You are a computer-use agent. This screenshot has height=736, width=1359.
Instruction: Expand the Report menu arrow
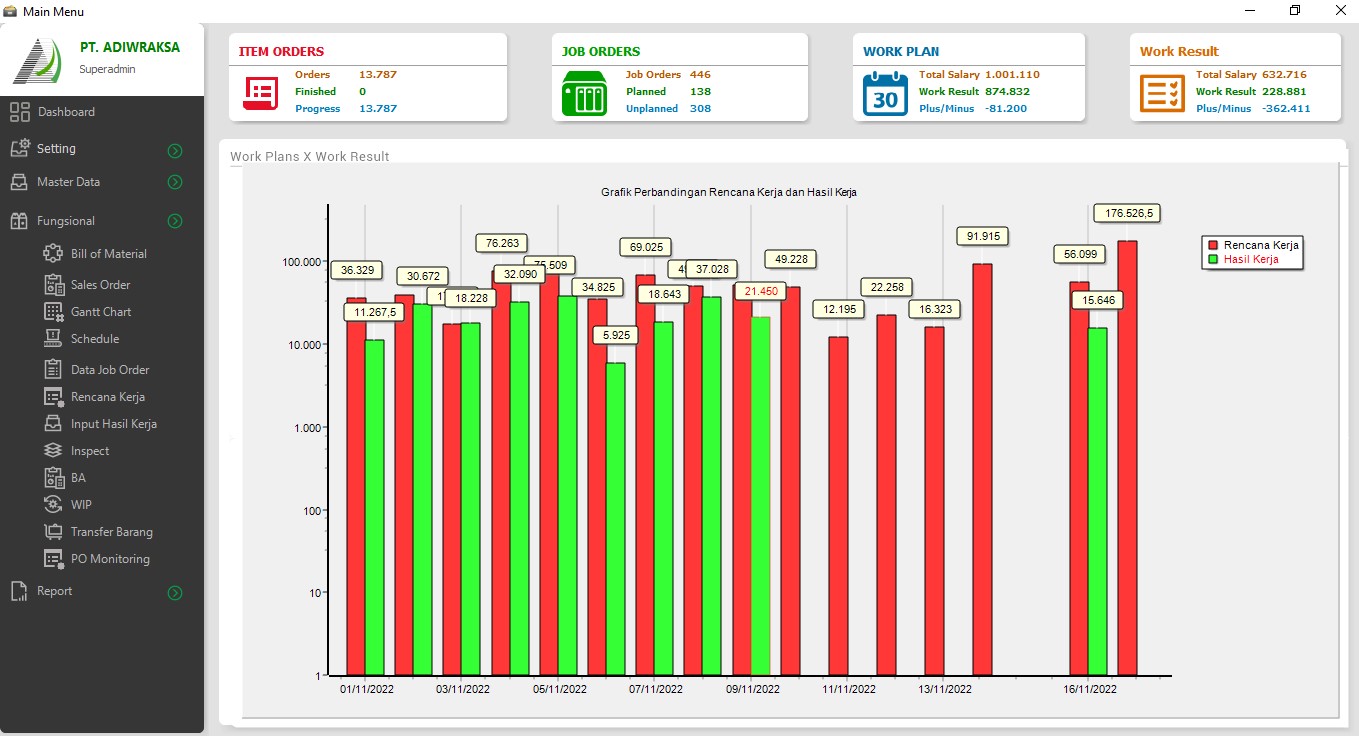click(175, 593)
